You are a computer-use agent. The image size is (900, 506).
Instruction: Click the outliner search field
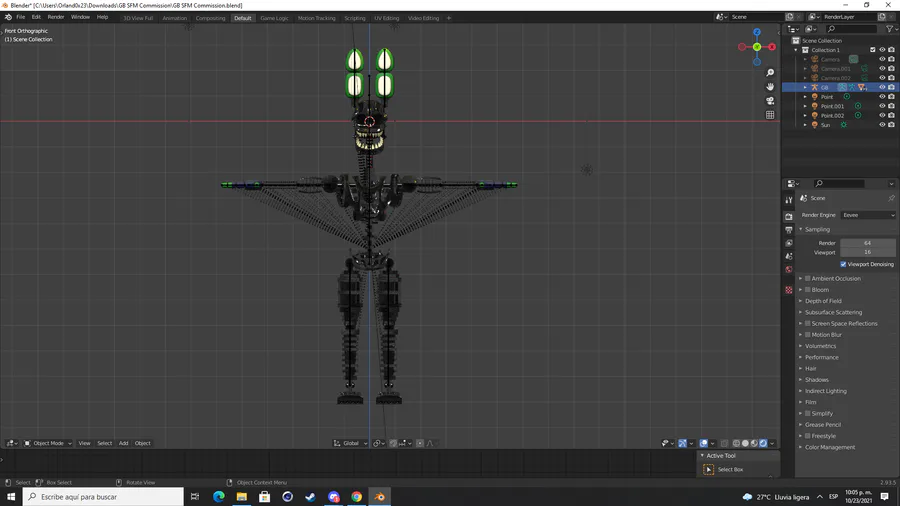coord(852,29)
